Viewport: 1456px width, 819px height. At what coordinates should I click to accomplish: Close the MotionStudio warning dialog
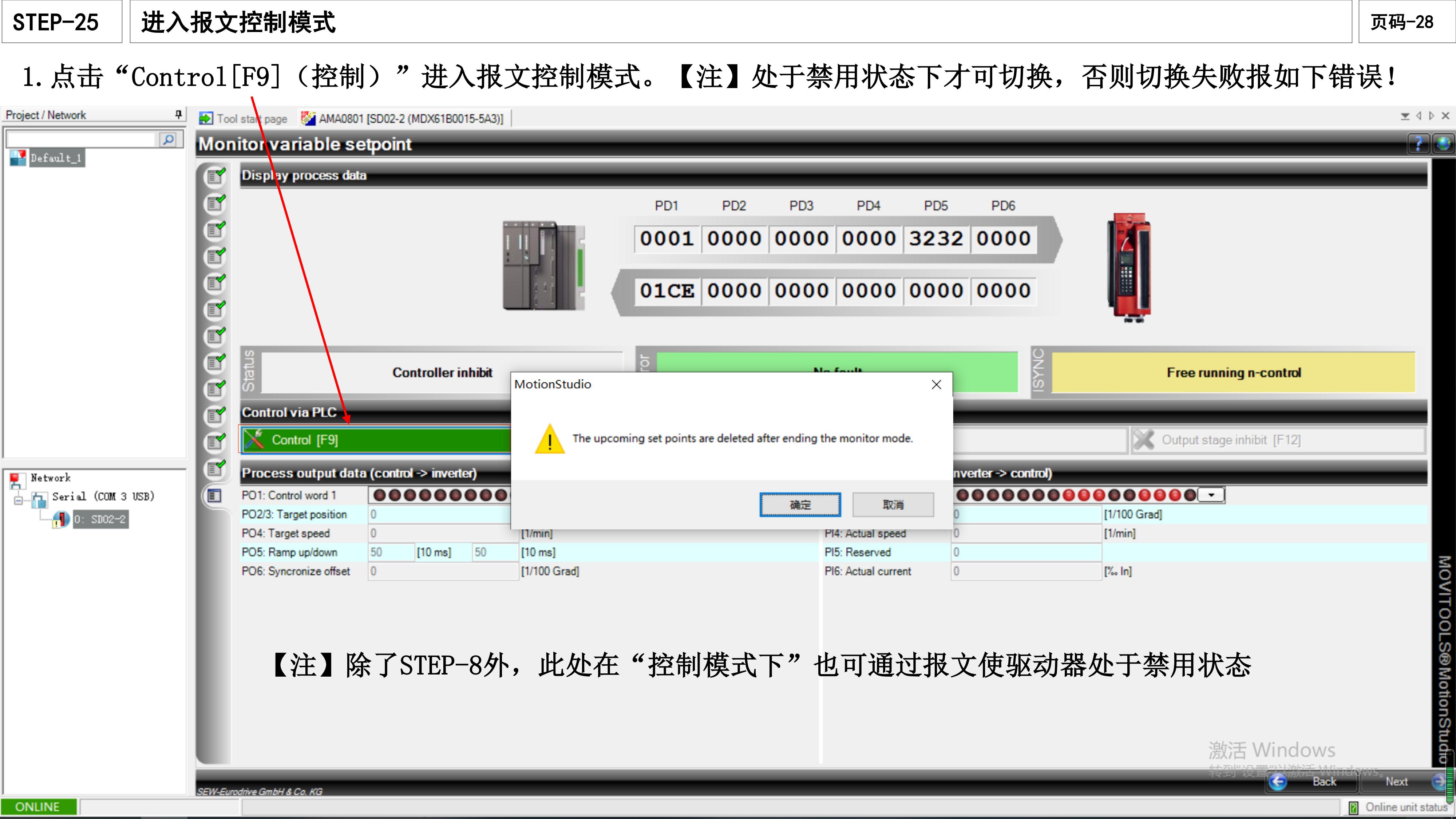click(937, 385)
